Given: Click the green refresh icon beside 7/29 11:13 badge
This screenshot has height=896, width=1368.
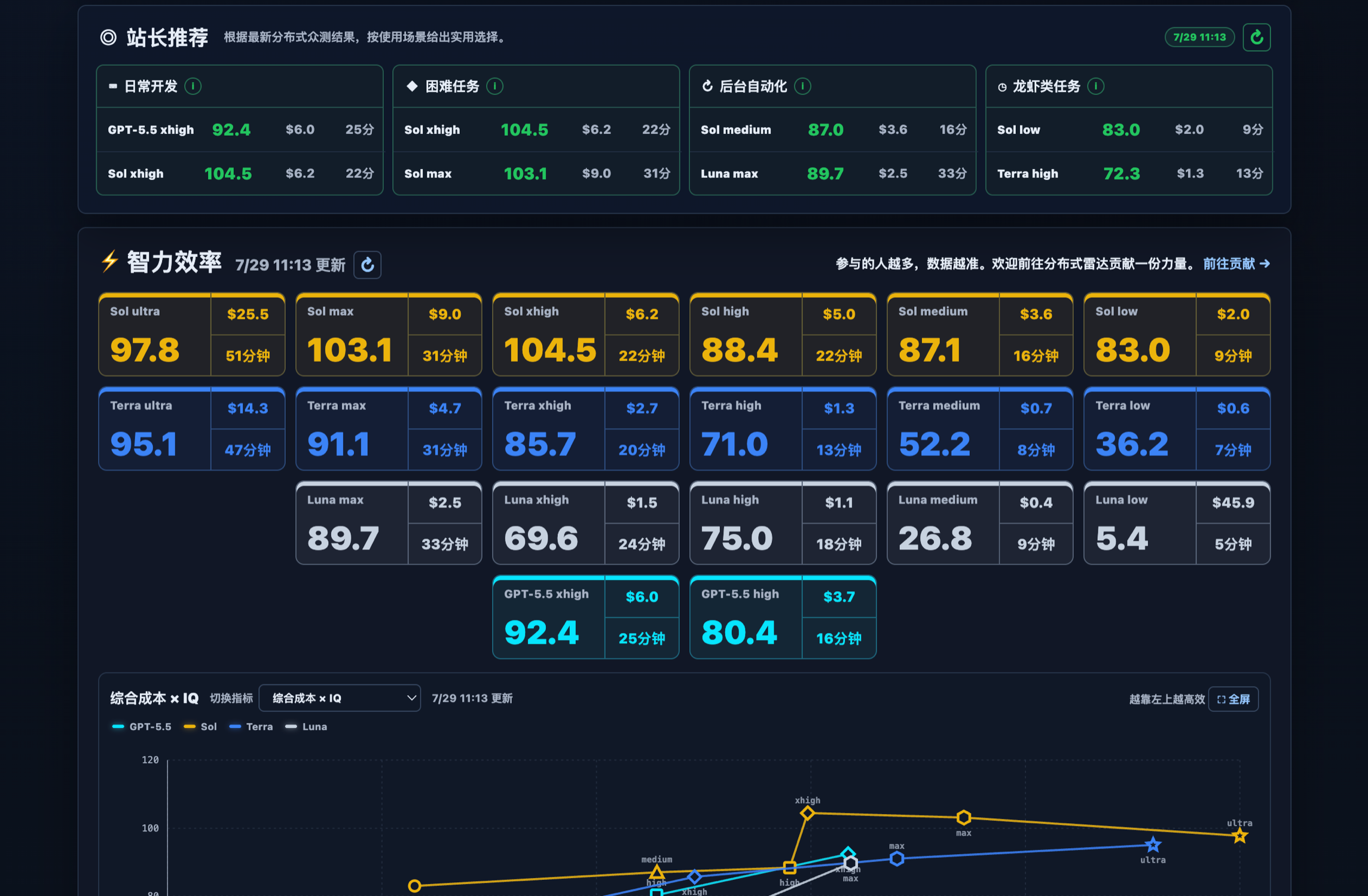Looking at the screenshot, I should (x=1256, y=37).
